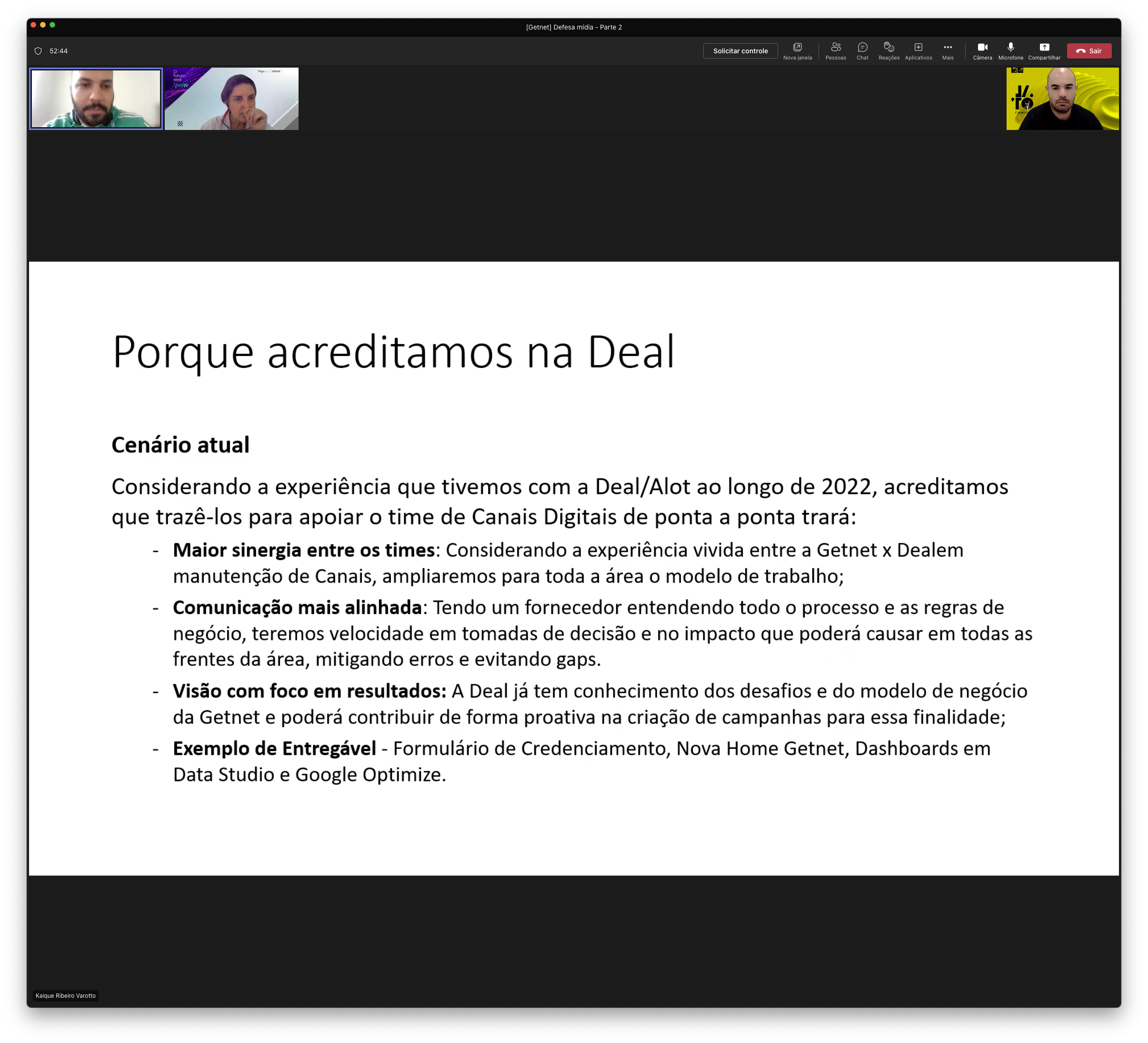Click the 52:44 meeting timer

[59, 50]
